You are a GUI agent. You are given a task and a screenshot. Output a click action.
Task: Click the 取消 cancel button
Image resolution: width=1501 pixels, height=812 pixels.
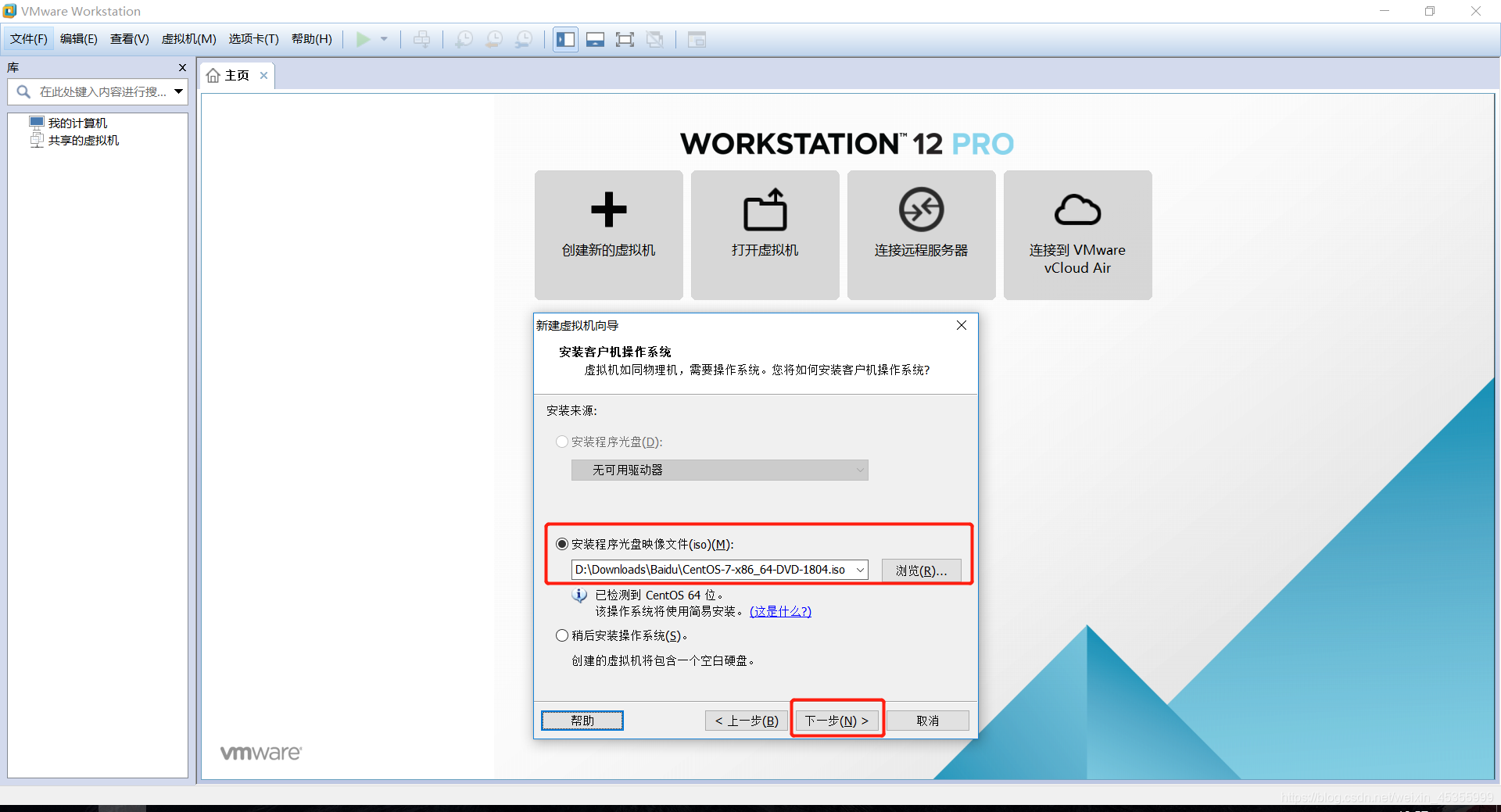(x=928, y=721)
